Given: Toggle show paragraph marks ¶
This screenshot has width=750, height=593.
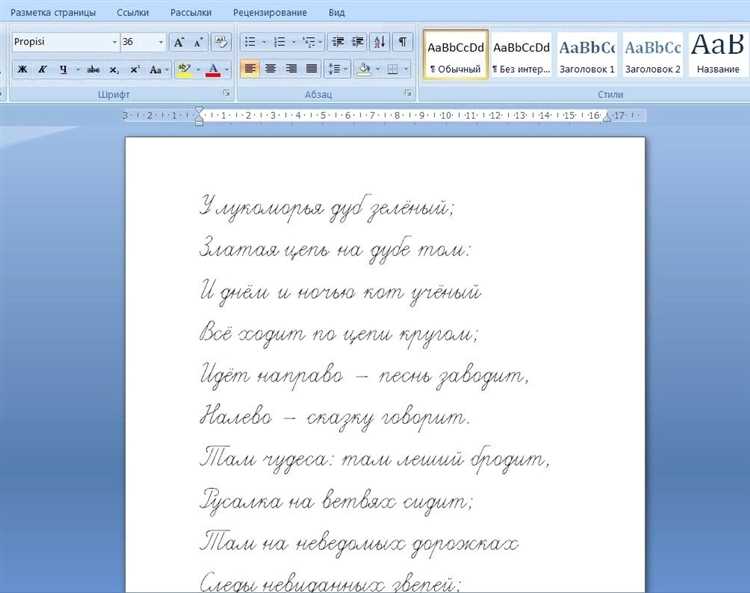Looking at the screenshot, I should [403, 43].
